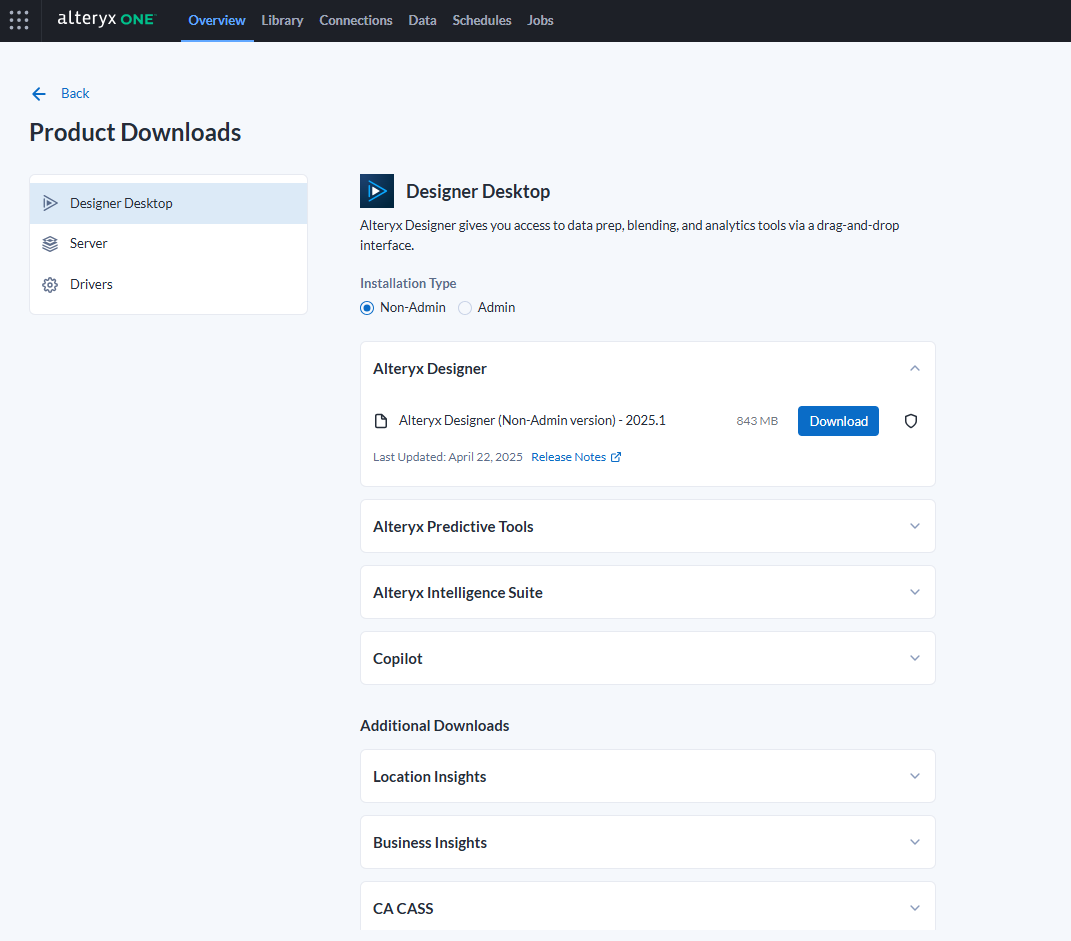The width and height of the screenshot is (1071, 941).
Task: Select the Admin installation type
Action: tap(465, 308)
